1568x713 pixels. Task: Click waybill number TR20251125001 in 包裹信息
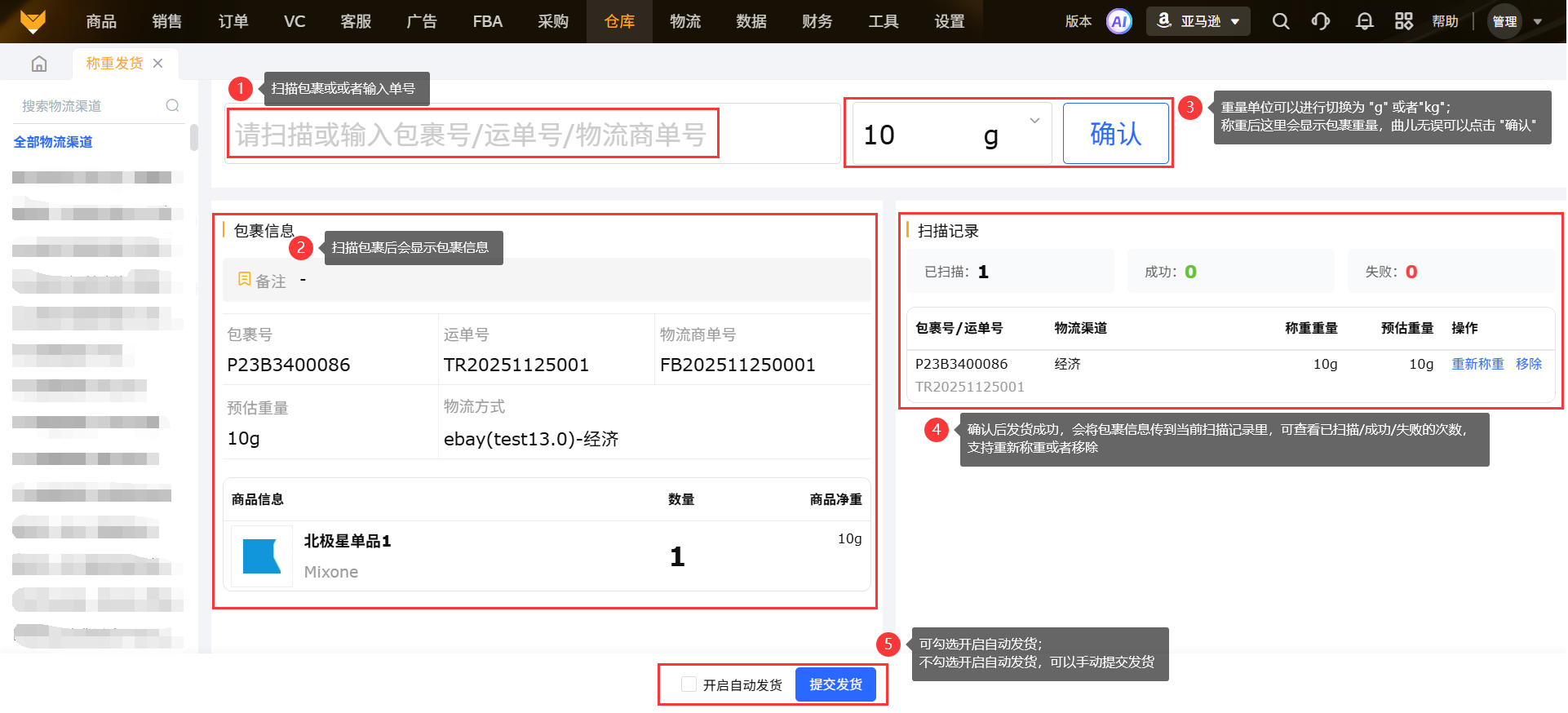coord(516,365)
